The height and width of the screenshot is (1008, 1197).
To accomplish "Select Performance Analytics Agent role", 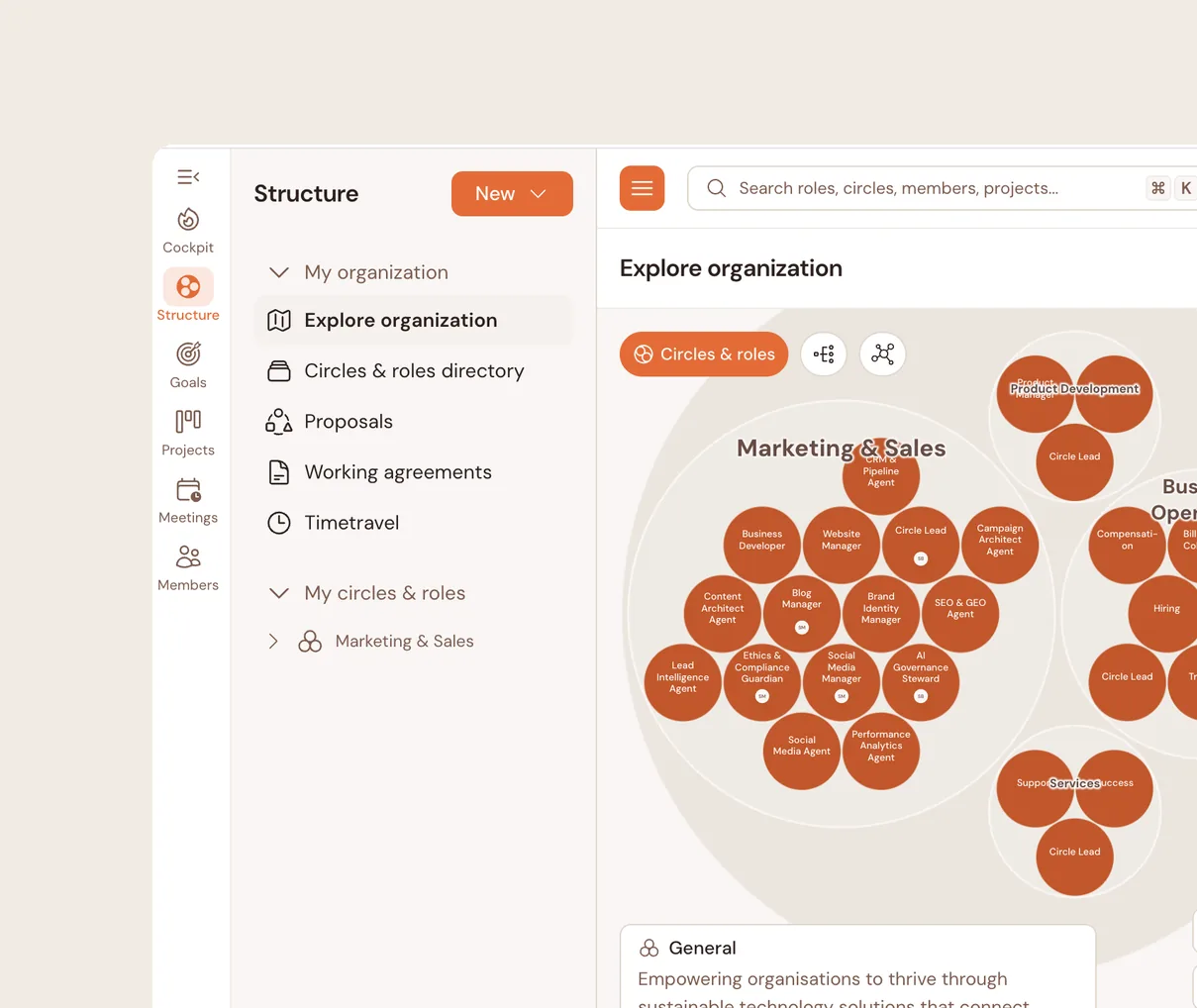I will [881, 751].
